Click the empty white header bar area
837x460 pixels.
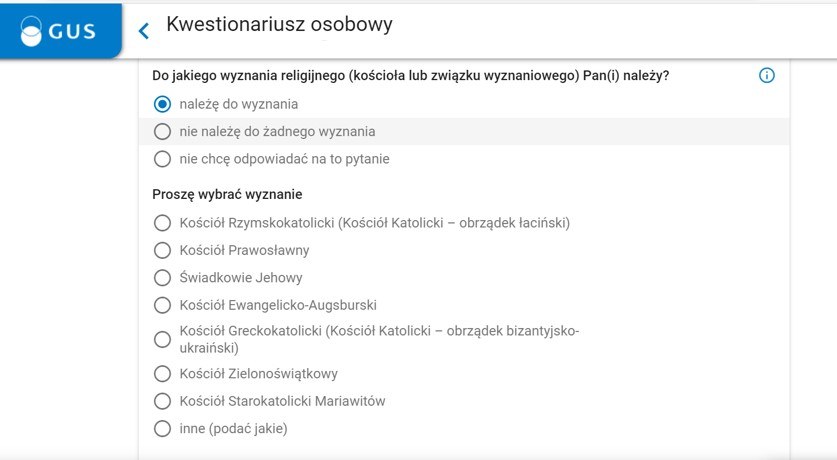(x=600, y=28)
